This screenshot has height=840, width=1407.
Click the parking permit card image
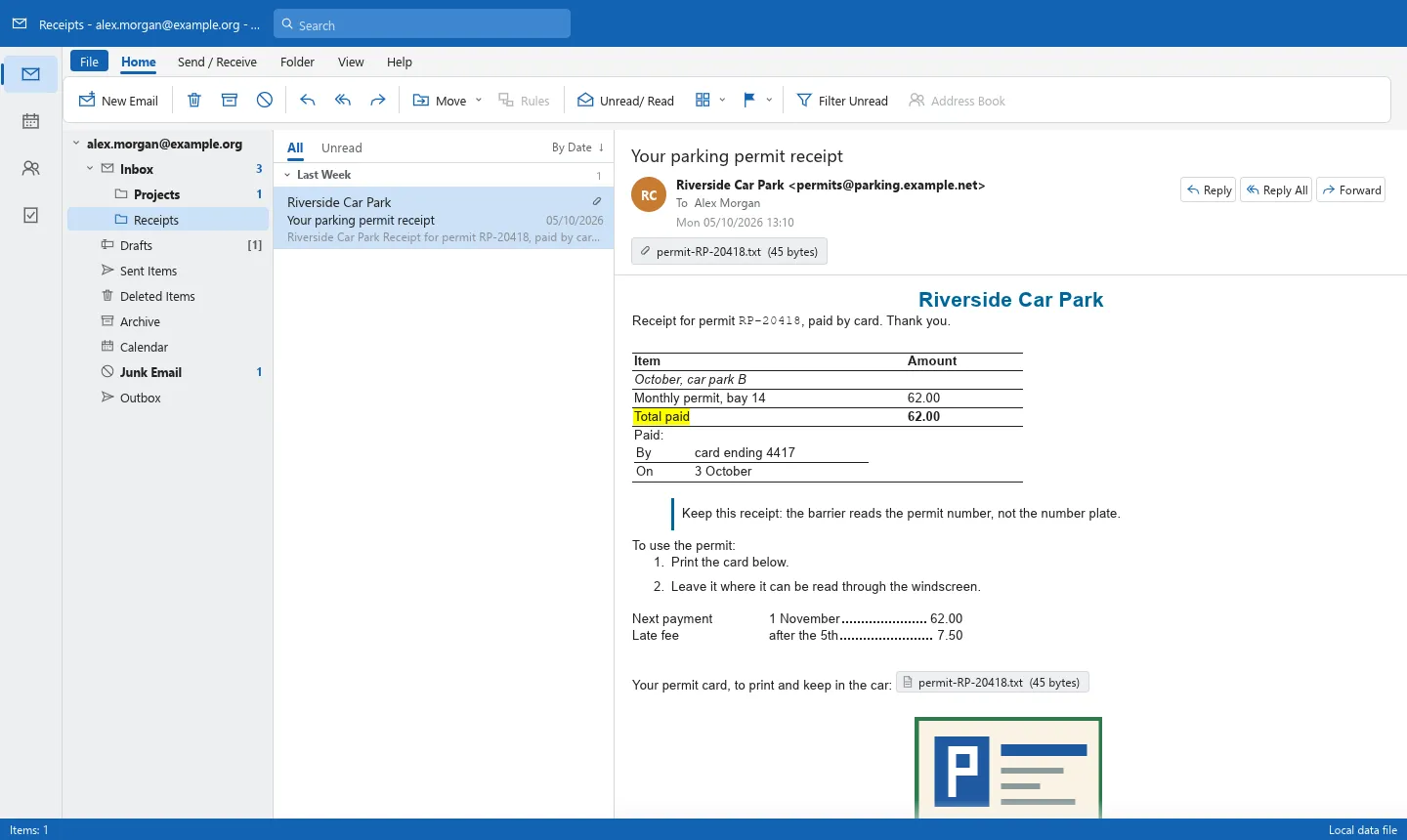(x=1008, y=768)
